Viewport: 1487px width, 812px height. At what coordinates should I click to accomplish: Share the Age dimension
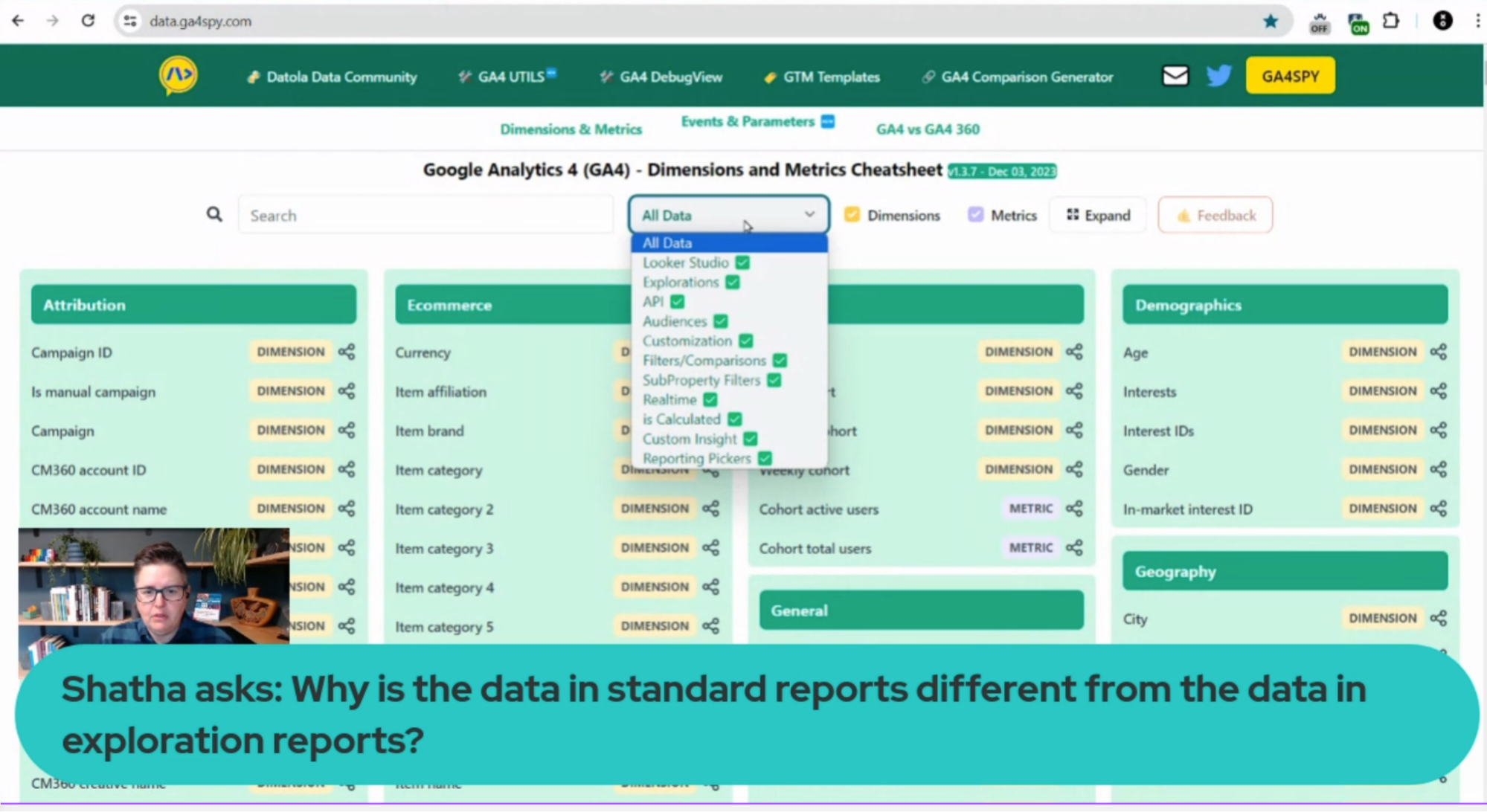click(1439, 352)
